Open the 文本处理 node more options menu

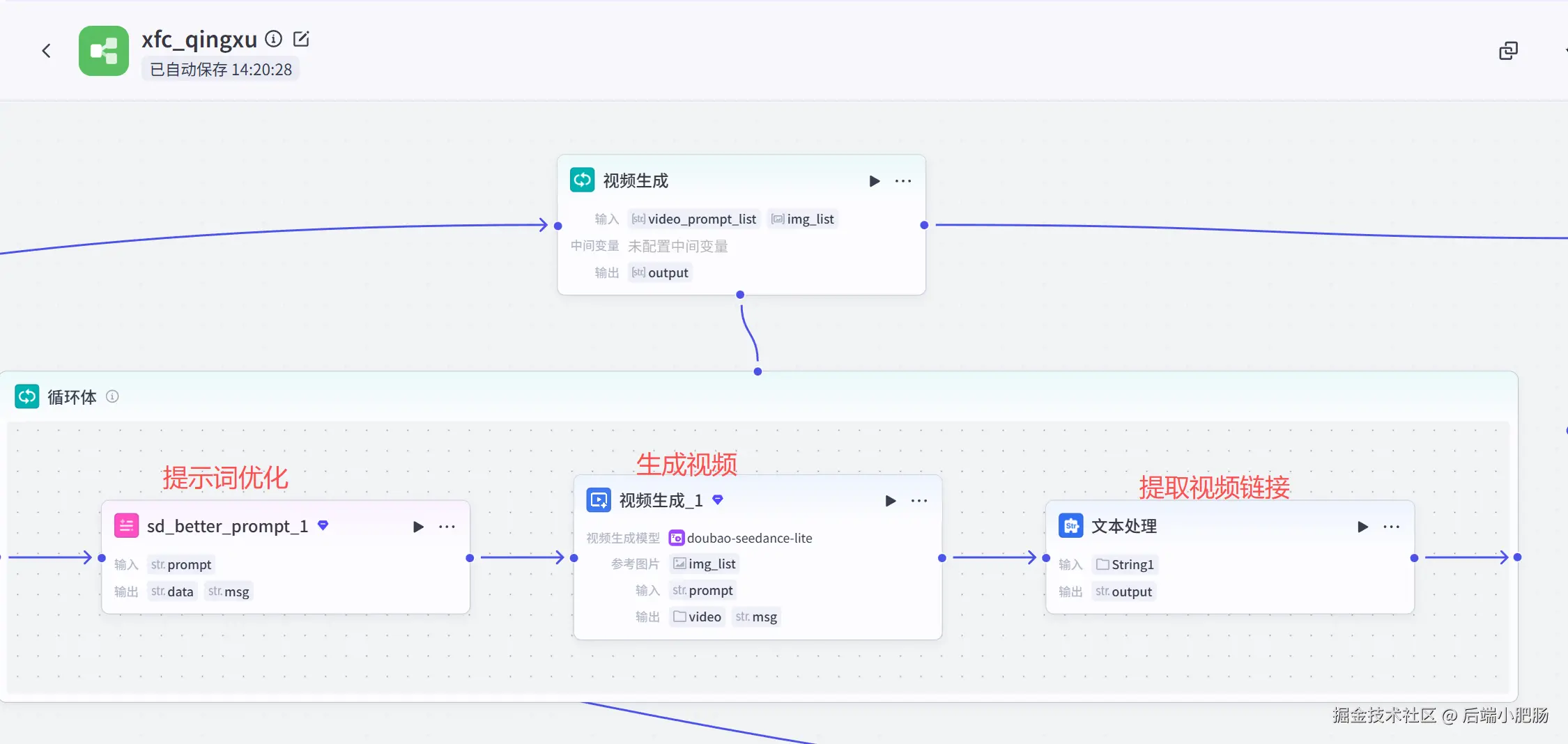pyautogui.click(x=1392, y=527)
